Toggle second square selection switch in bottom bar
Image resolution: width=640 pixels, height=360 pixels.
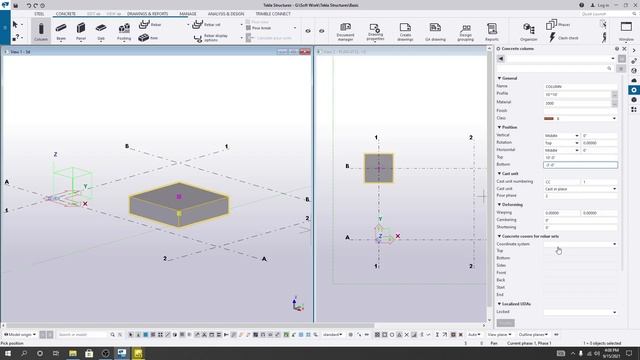click(x=50, y=335)
